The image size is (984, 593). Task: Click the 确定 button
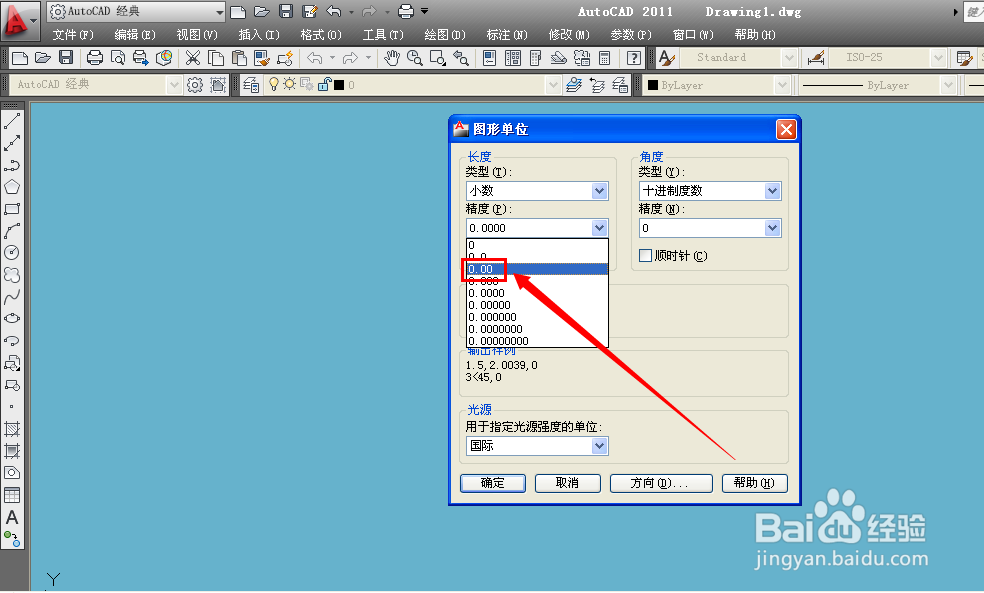[x=493, y=483]
